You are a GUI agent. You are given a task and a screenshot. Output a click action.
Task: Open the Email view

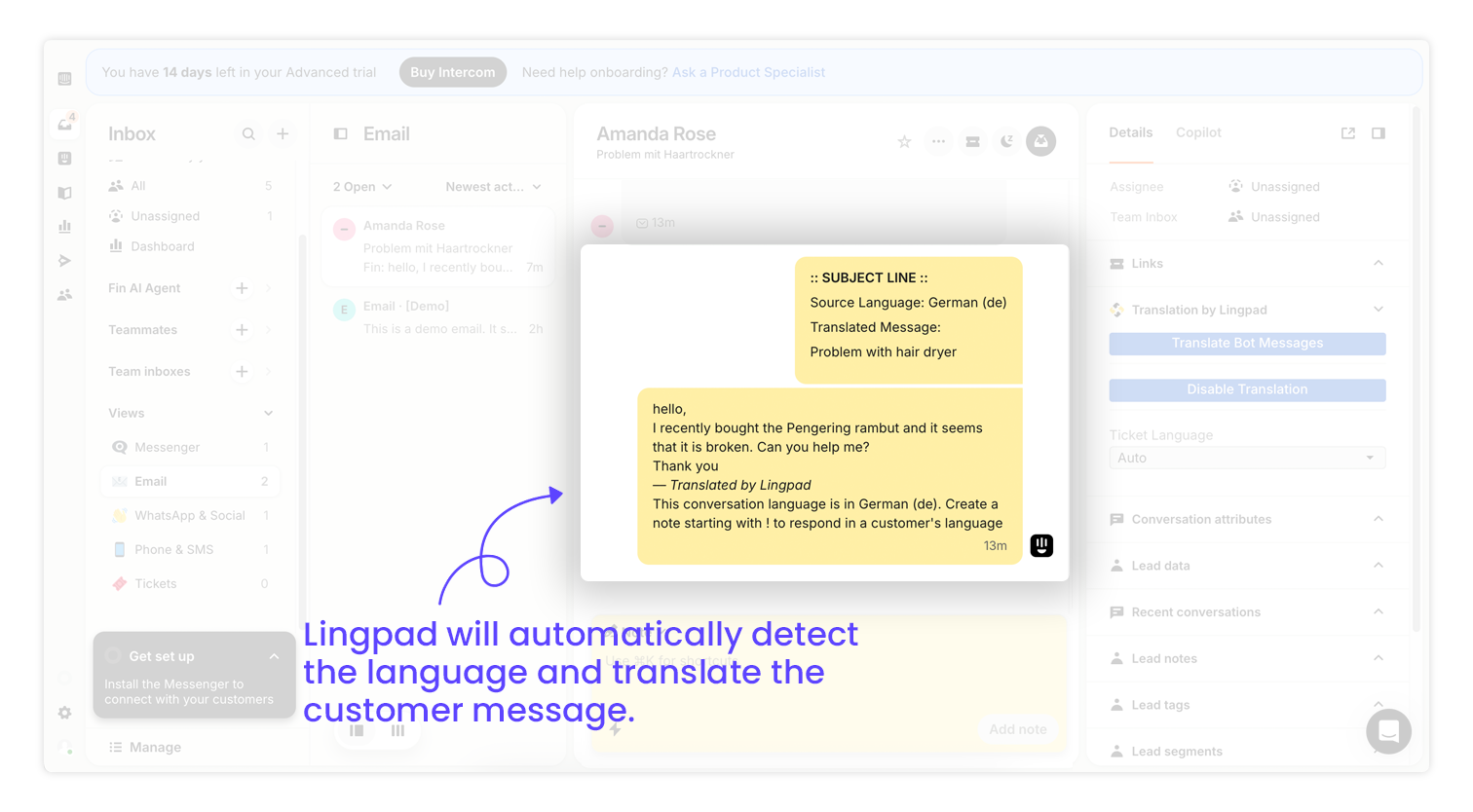point(191,482)
